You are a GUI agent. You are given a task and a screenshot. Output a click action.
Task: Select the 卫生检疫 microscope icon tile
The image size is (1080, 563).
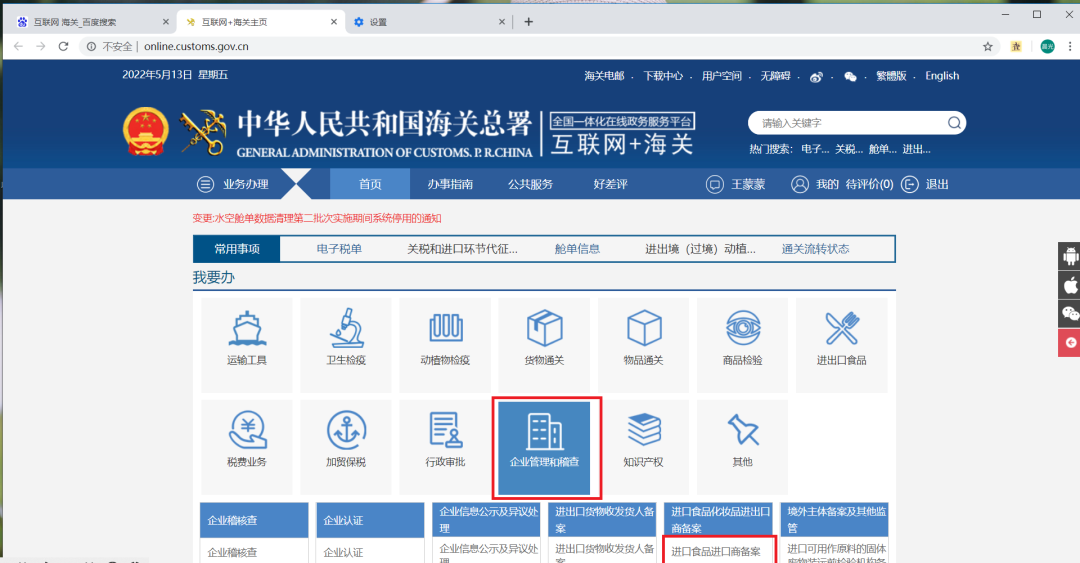point(346,343)
